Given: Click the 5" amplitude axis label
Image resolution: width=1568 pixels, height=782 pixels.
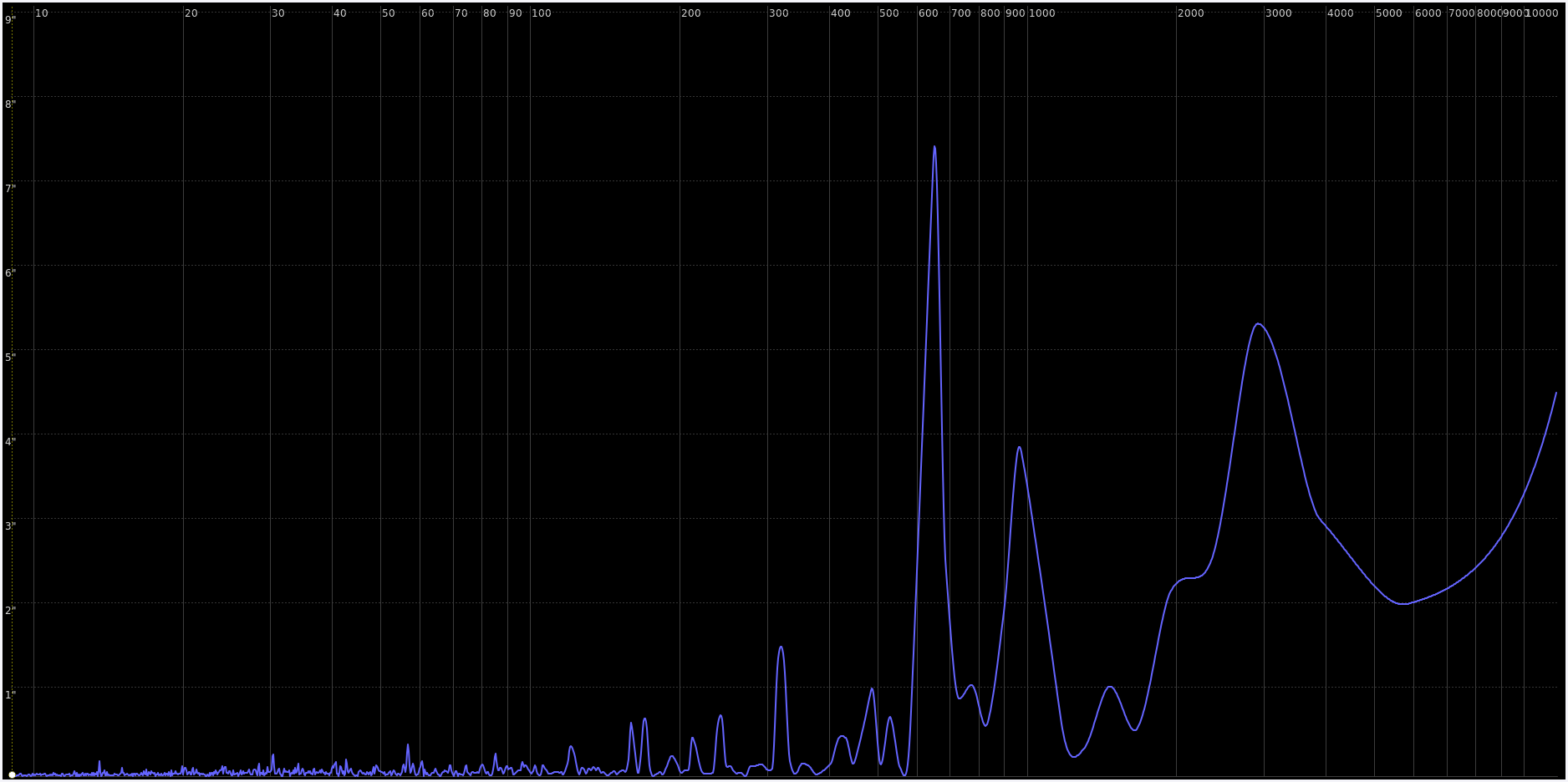Looking at the screenshot, I should (11, 358).
